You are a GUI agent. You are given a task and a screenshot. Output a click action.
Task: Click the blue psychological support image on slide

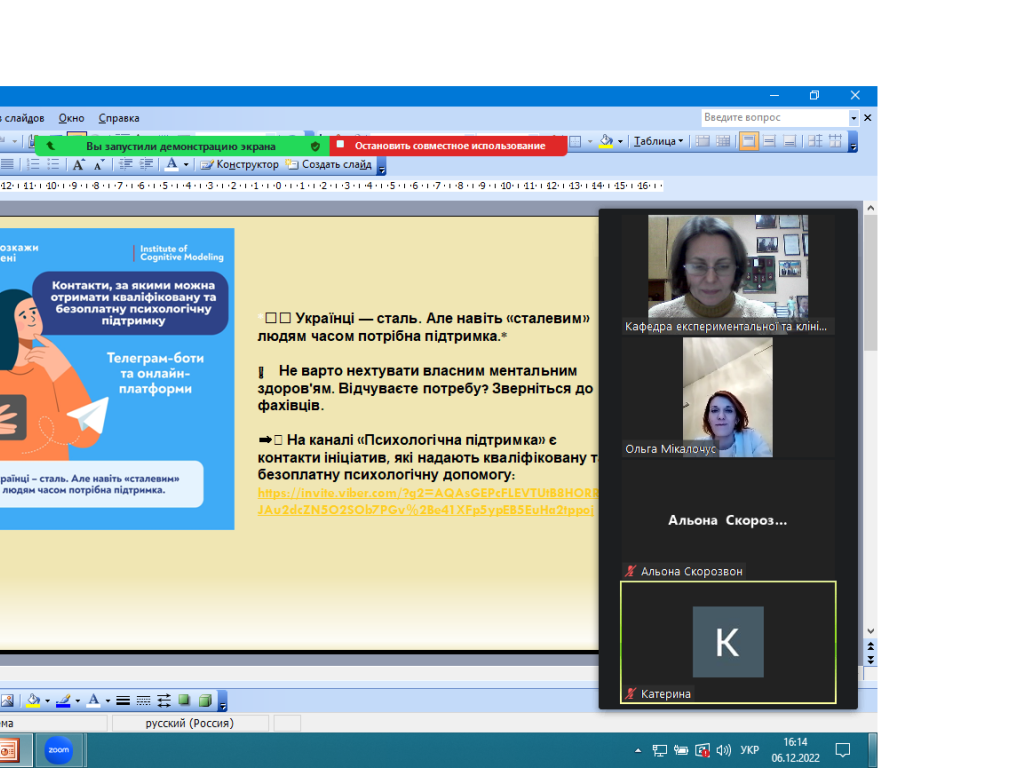click(x=116, y=379)
